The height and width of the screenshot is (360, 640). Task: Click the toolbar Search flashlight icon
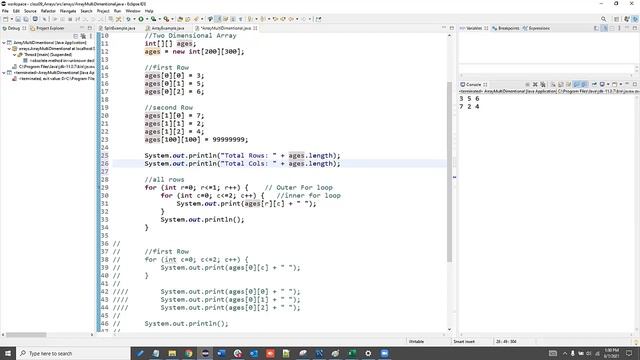tap(196, 19)
